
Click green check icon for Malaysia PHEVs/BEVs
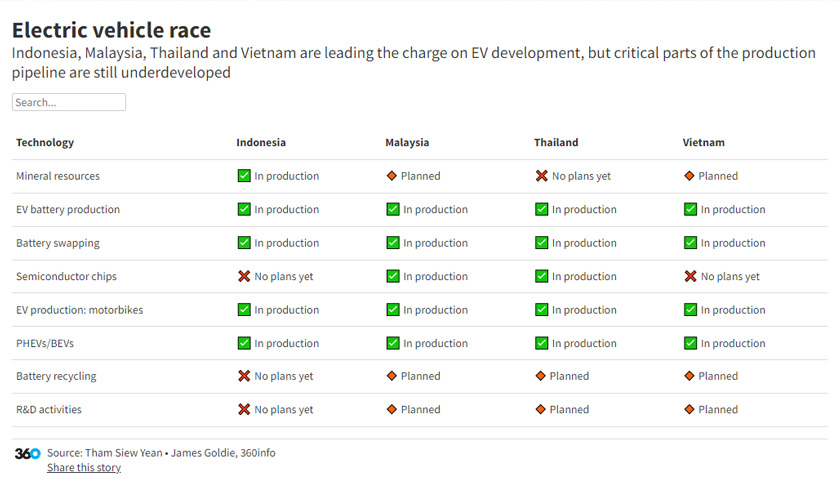(x=393, y=343)
